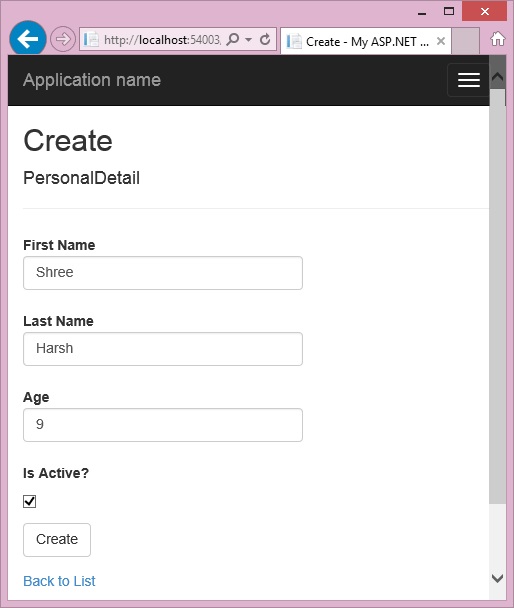This screenshot has height=608, width=514.
Task: Click the vertical scrollbar thumb
Action: 497,297
